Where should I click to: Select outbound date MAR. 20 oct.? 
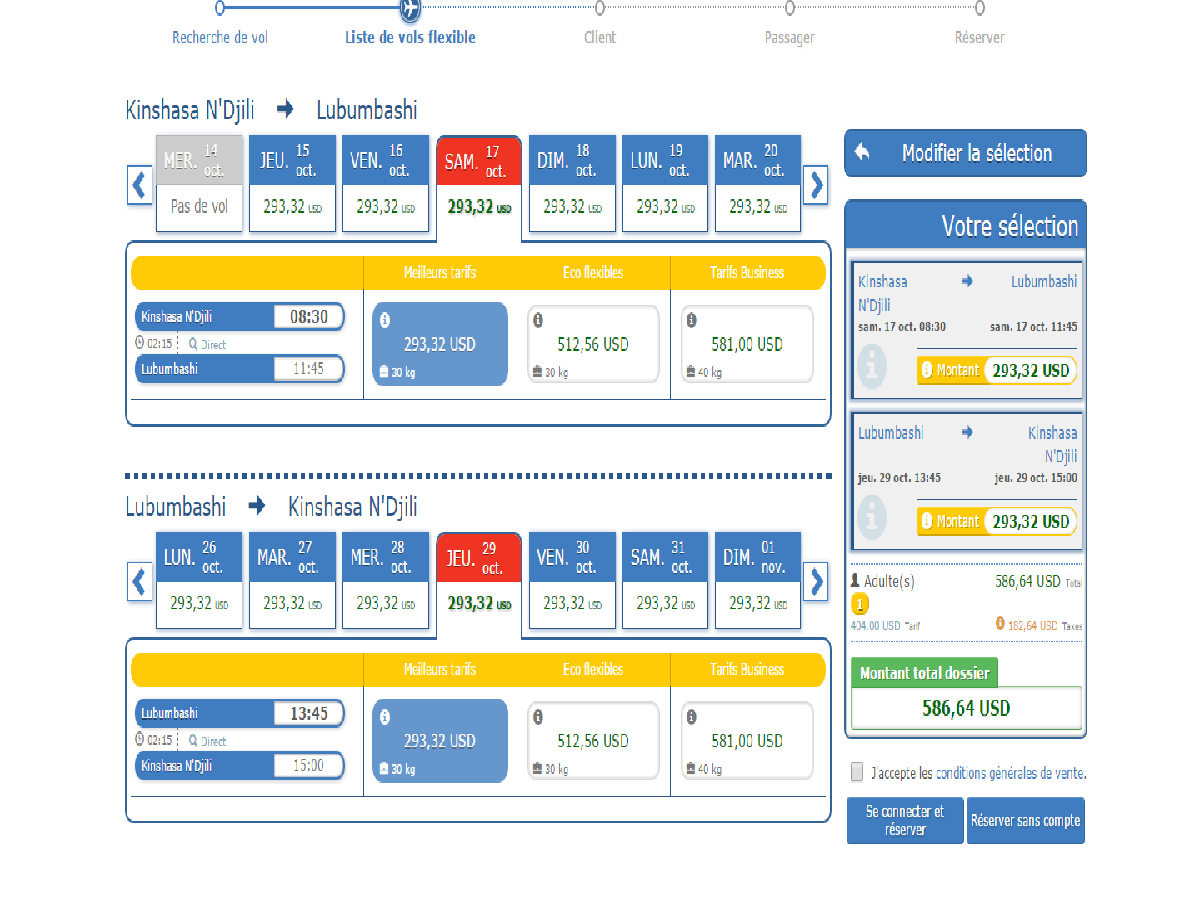(758, 184)
